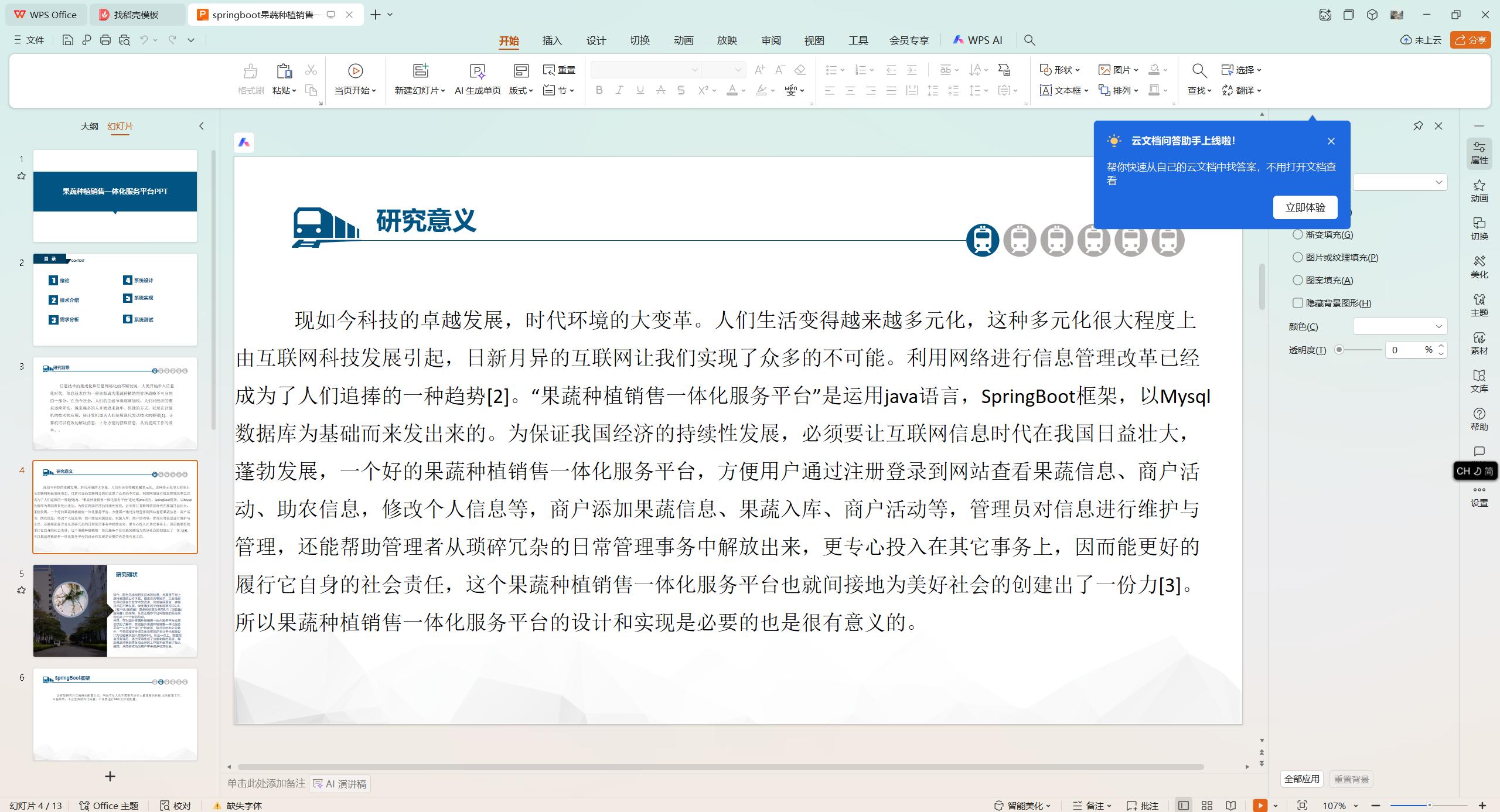Open the 翻译 translate tool
The height and width of the screenshot is (812, 1500).
click(x=1243, y=90)
